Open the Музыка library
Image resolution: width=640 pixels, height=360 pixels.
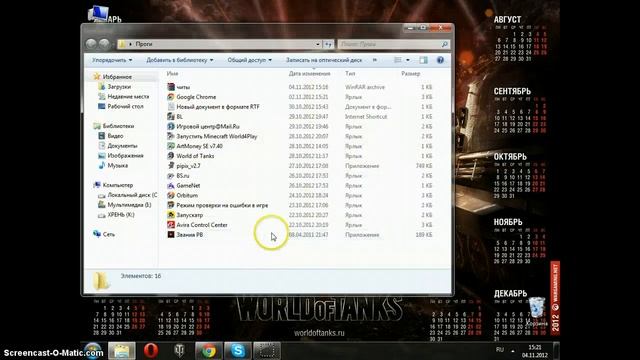[x=118, y=165]
